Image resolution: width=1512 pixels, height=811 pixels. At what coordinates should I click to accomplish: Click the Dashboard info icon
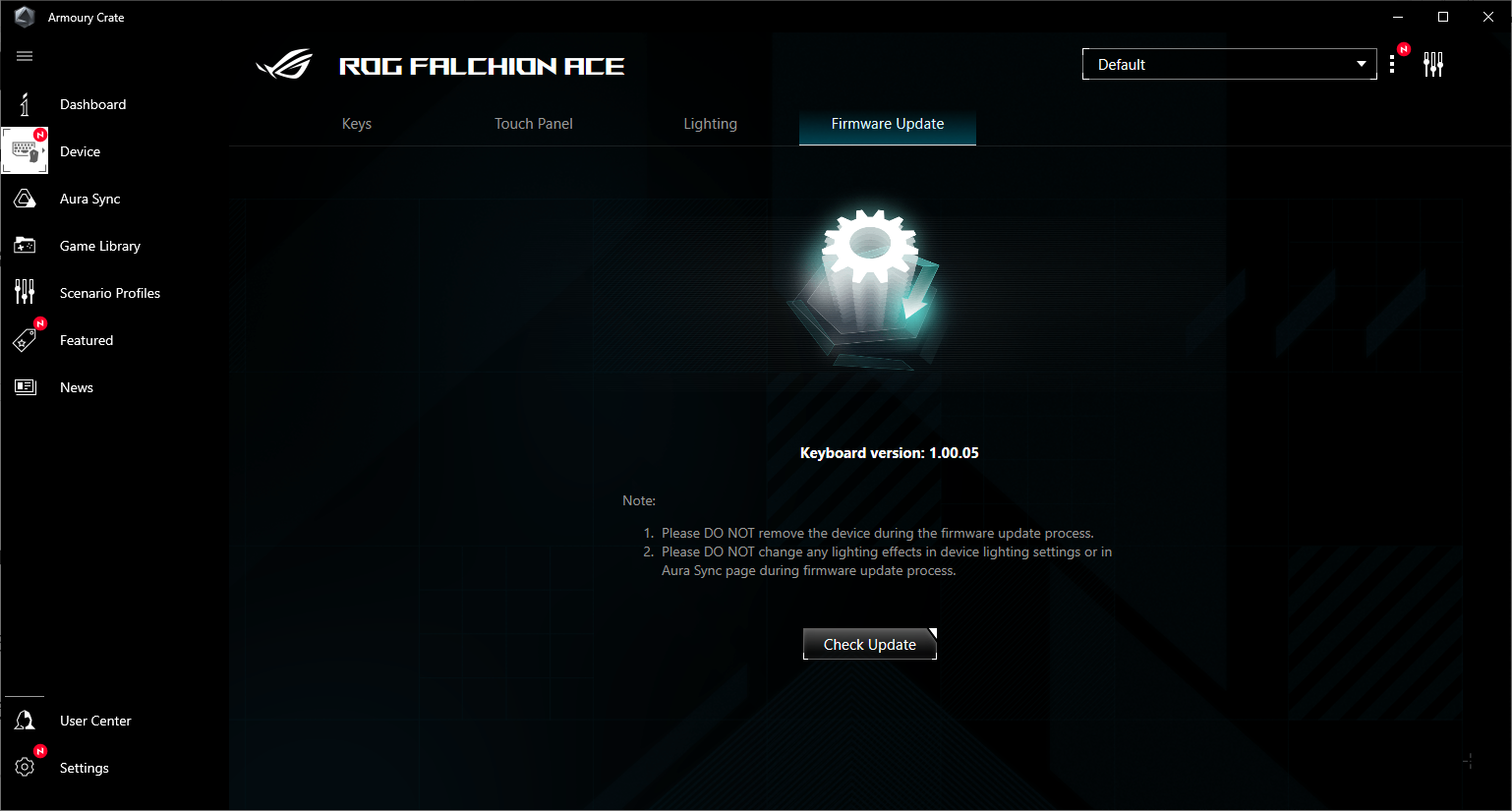pos(25,104)
